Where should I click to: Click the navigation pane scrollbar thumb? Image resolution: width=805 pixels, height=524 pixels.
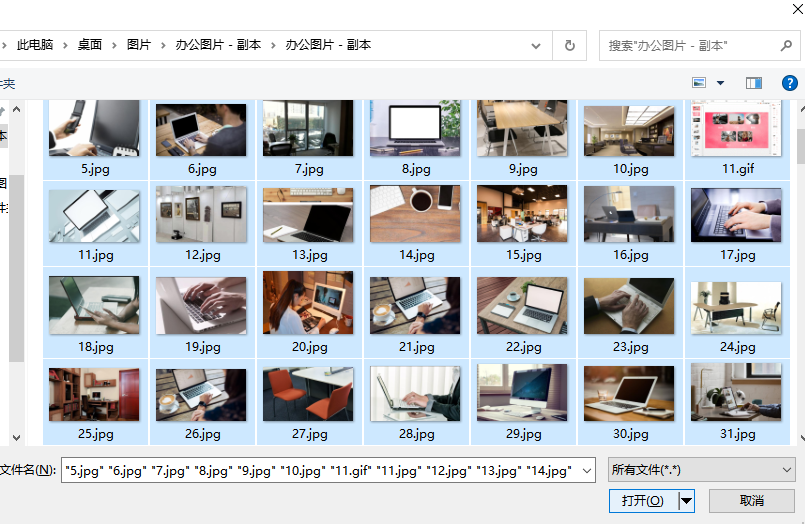pyautogui.click(x=16, y=268)
